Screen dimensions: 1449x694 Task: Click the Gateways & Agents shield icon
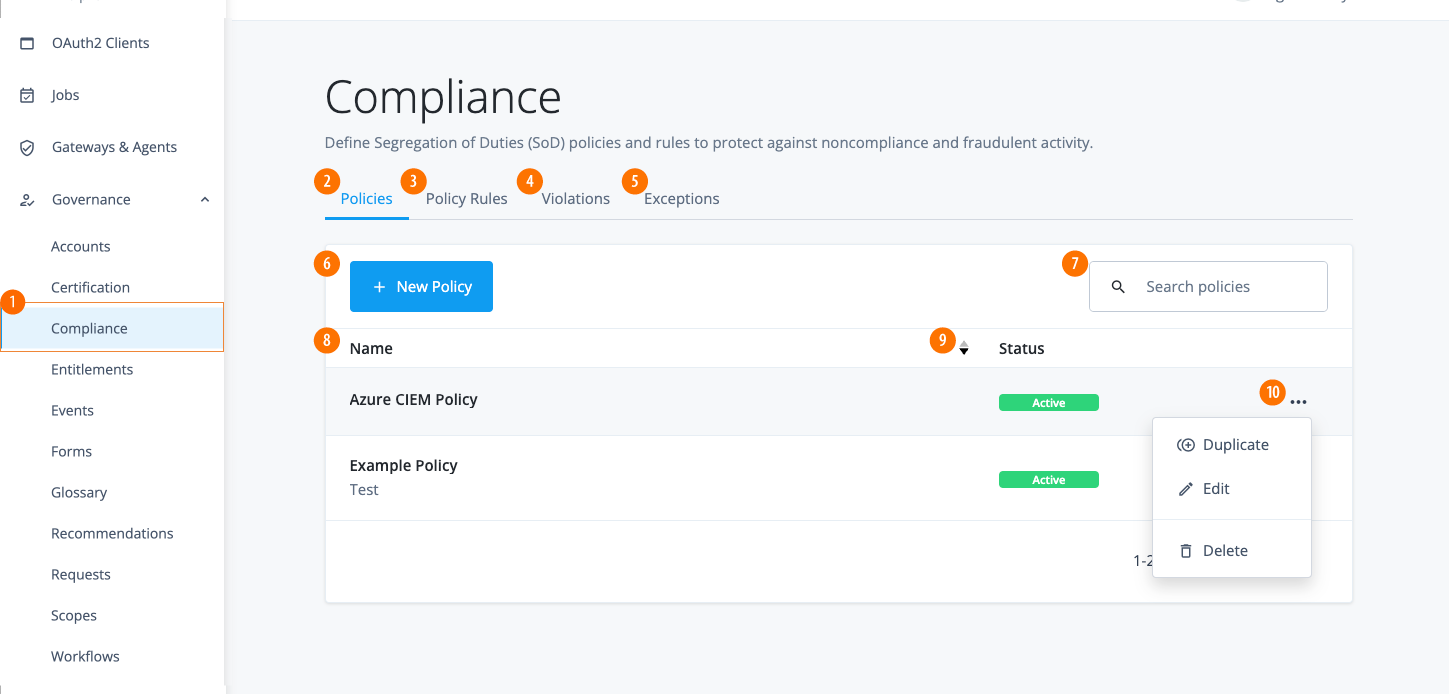[x=27, y=146]
